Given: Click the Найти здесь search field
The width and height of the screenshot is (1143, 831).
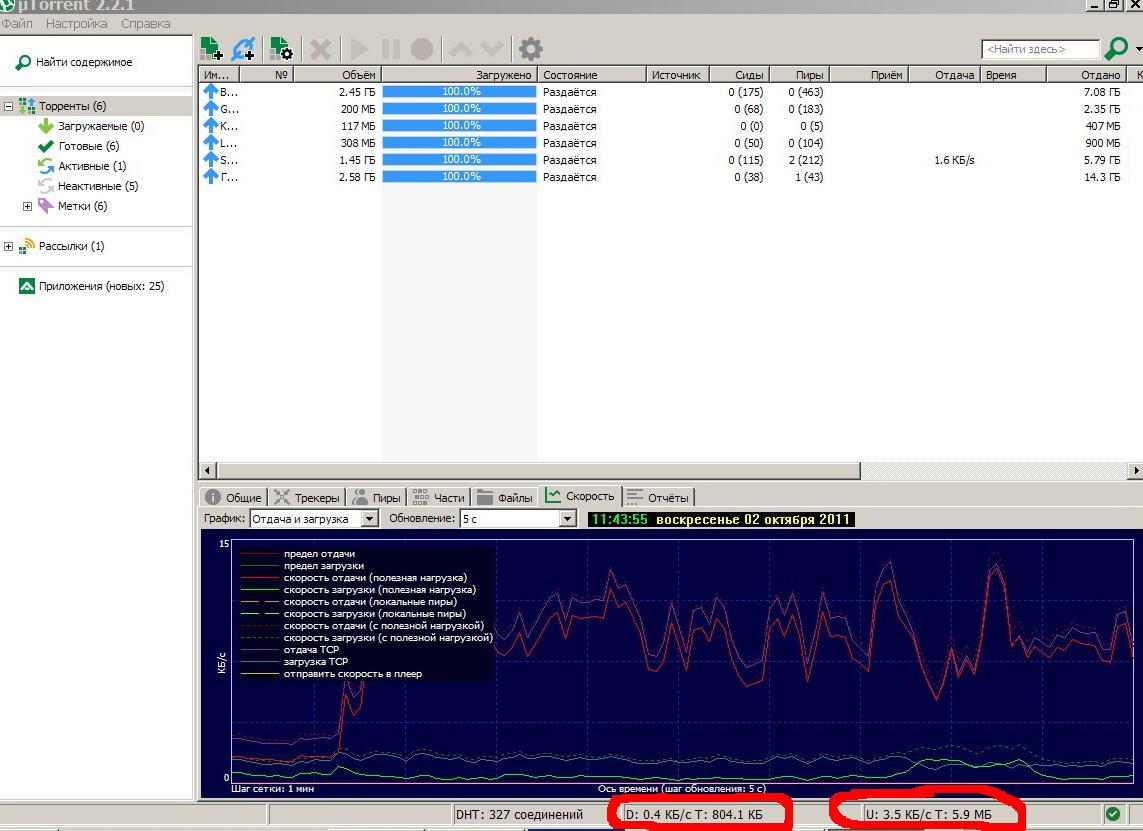Looking at the screenshot, I should point(1039,49).
